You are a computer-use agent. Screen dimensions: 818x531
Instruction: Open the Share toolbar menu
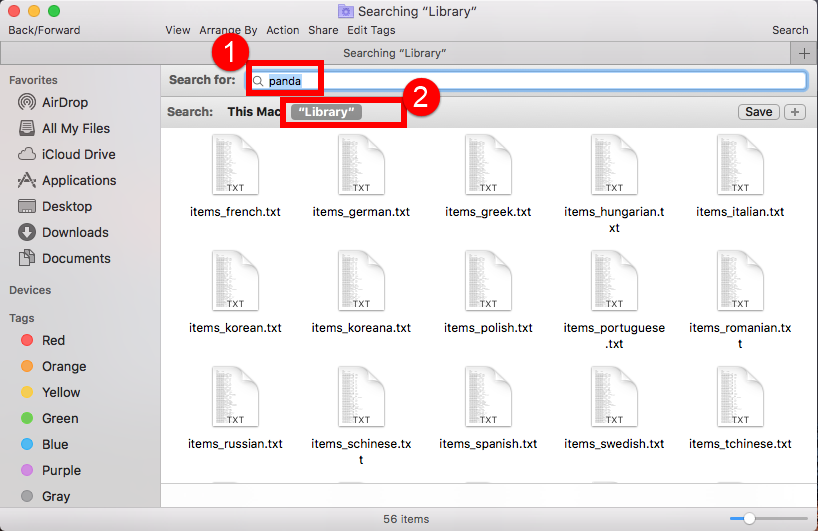pos(323,31)
